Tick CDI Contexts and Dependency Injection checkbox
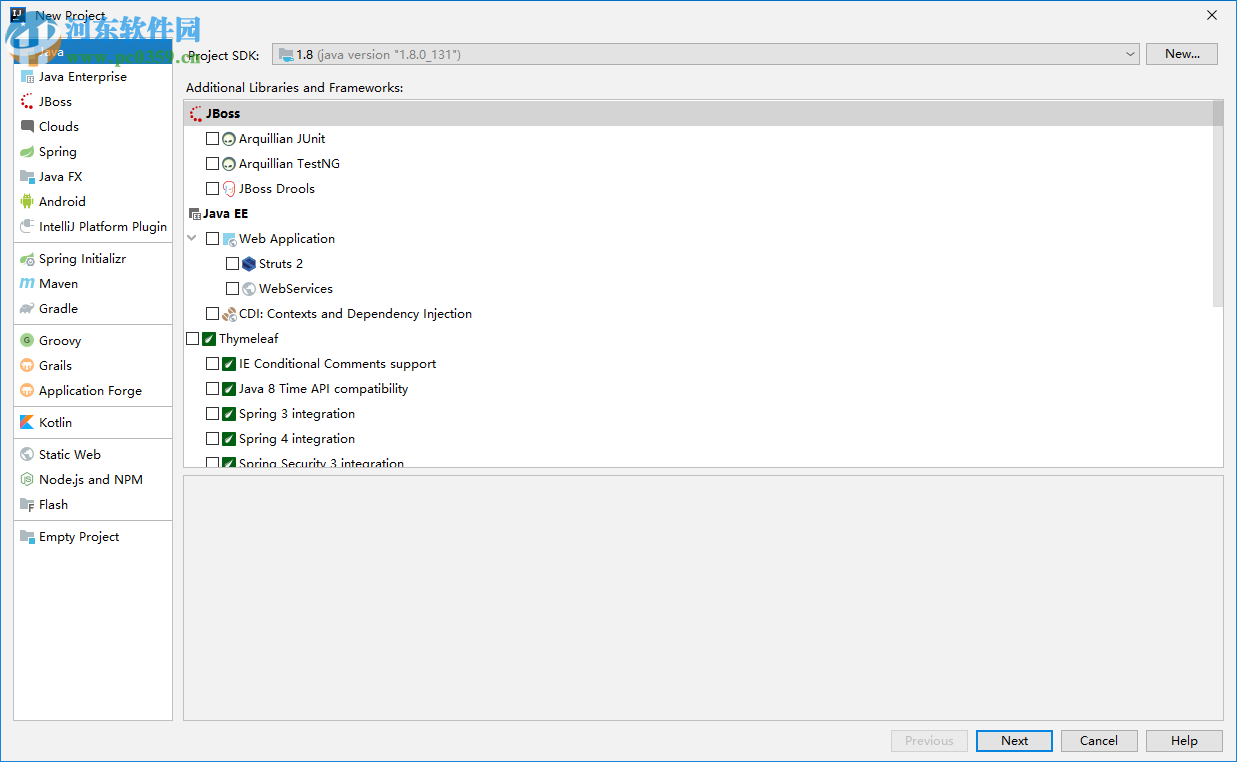1237x762 pixels. (212, 314)
